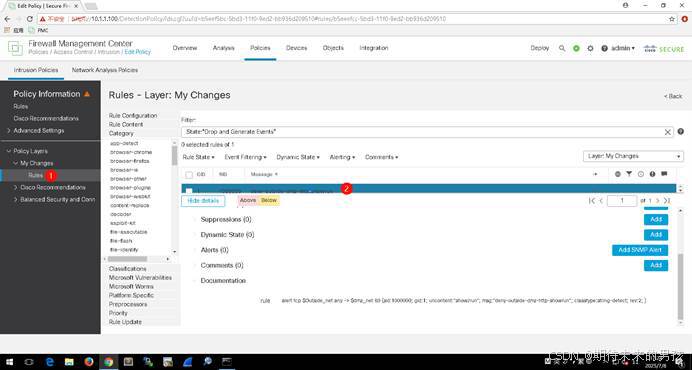
Task: Add a comment to the rule
Action: click(x=656, y=265)
